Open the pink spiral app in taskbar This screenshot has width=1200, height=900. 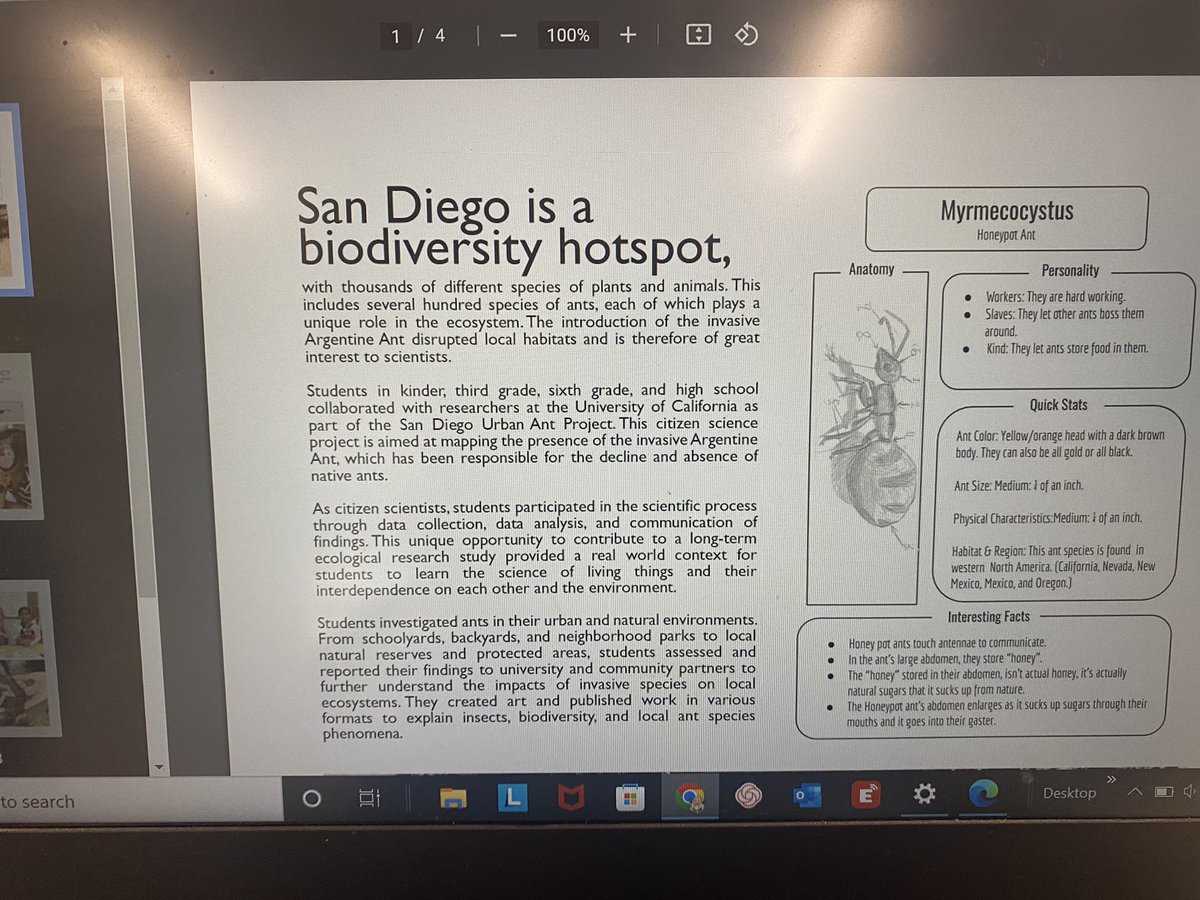[748, 796]
